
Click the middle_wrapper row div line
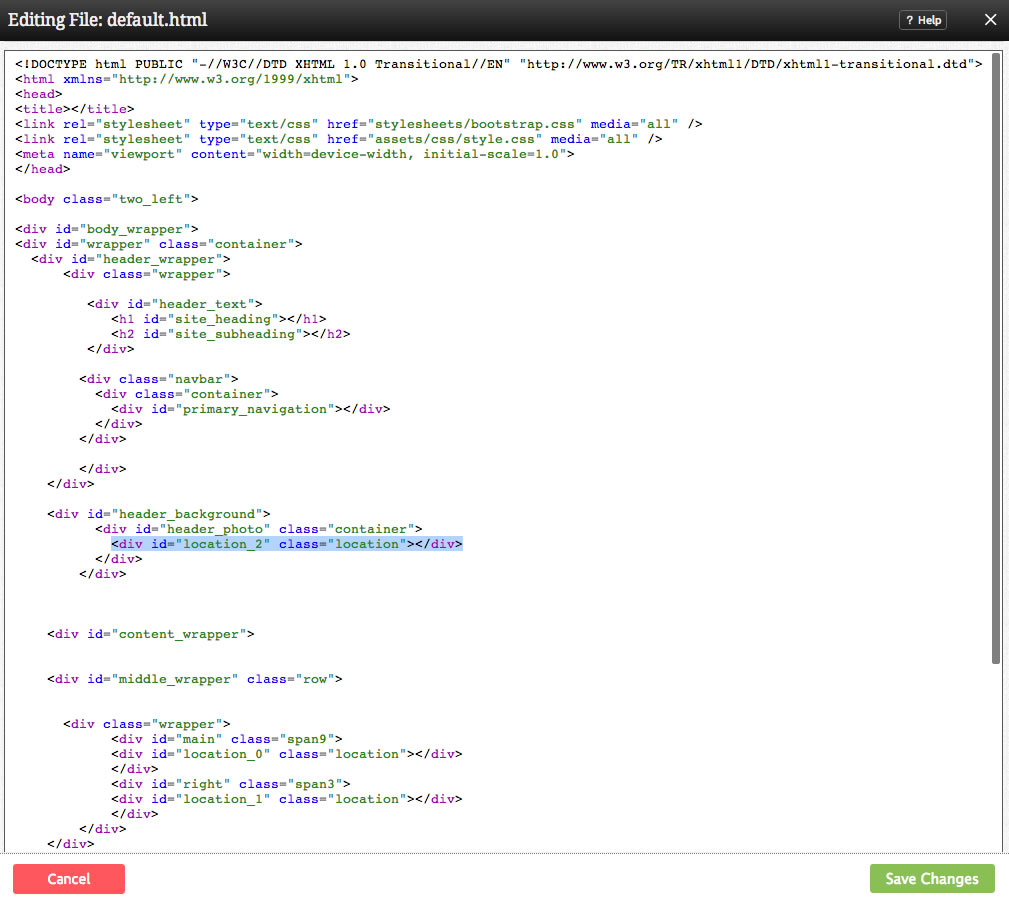194,679
